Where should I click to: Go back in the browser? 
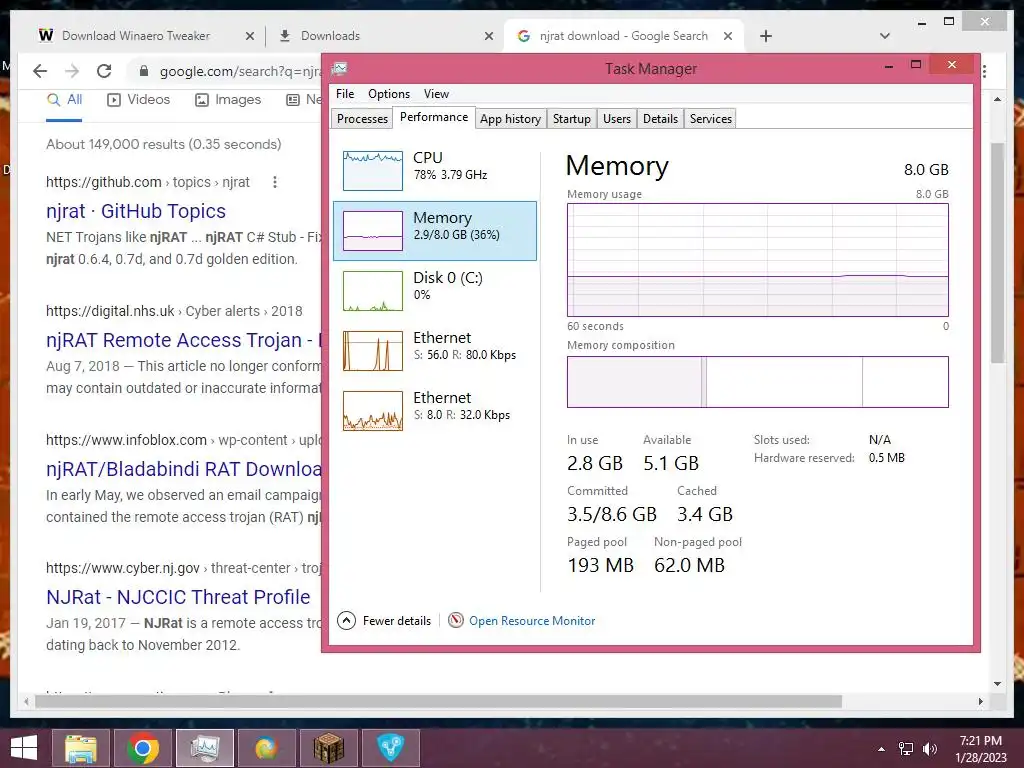click(40, 71)
